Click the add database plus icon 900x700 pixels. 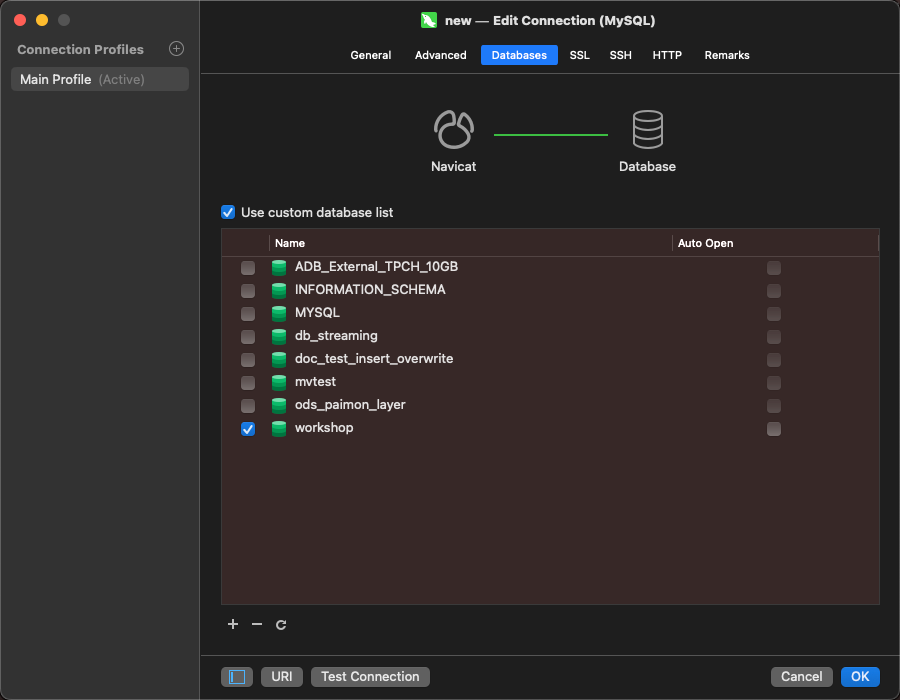tap(232, 624)
